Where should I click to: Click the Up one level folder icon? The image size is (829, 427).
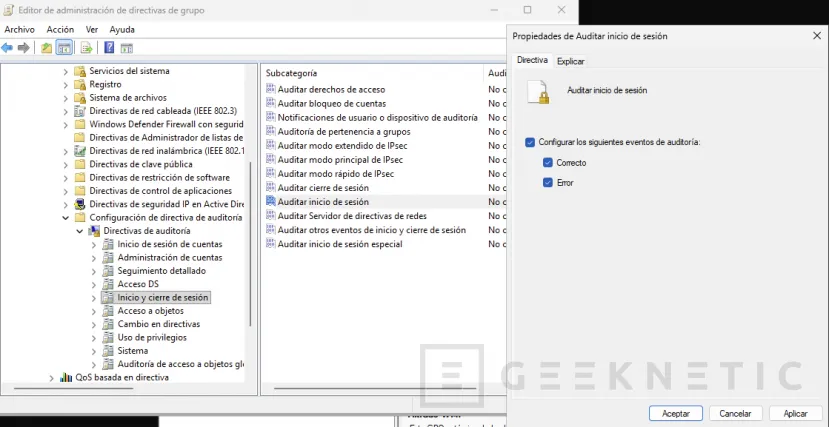coord(47,48)
